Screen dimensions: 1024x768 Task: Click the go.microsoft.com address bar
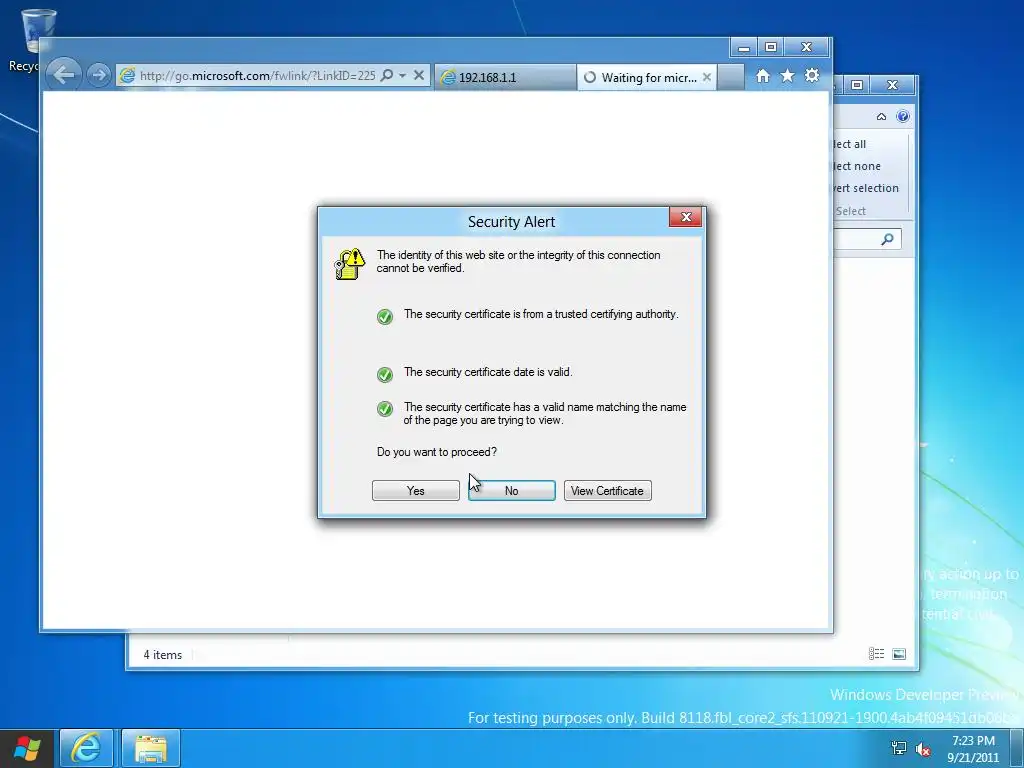click(x=257, y=76)
